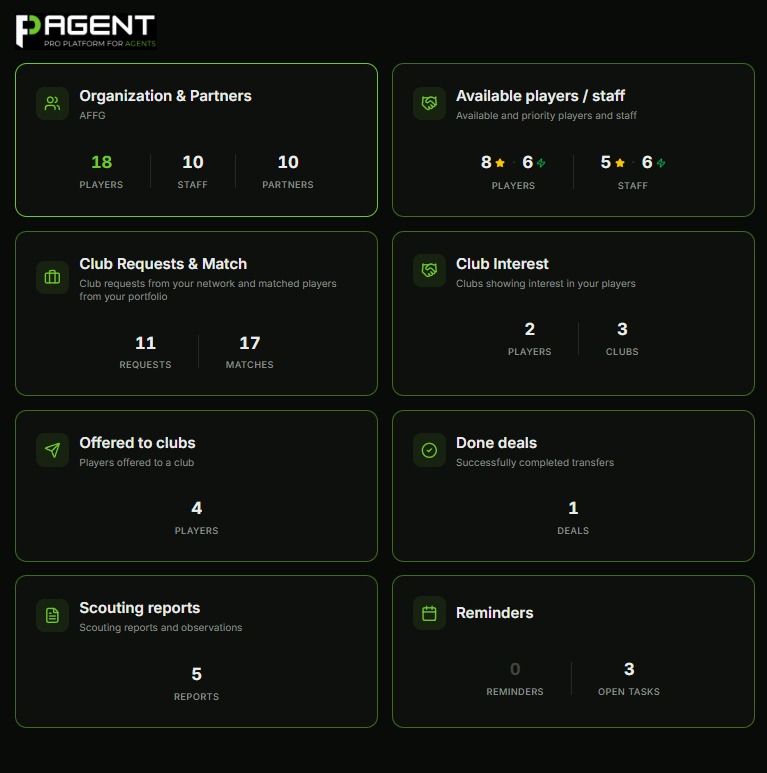Click the Club Interest handshake icon
This screenshot has height=773, width=767.
[x=429, y=270]
